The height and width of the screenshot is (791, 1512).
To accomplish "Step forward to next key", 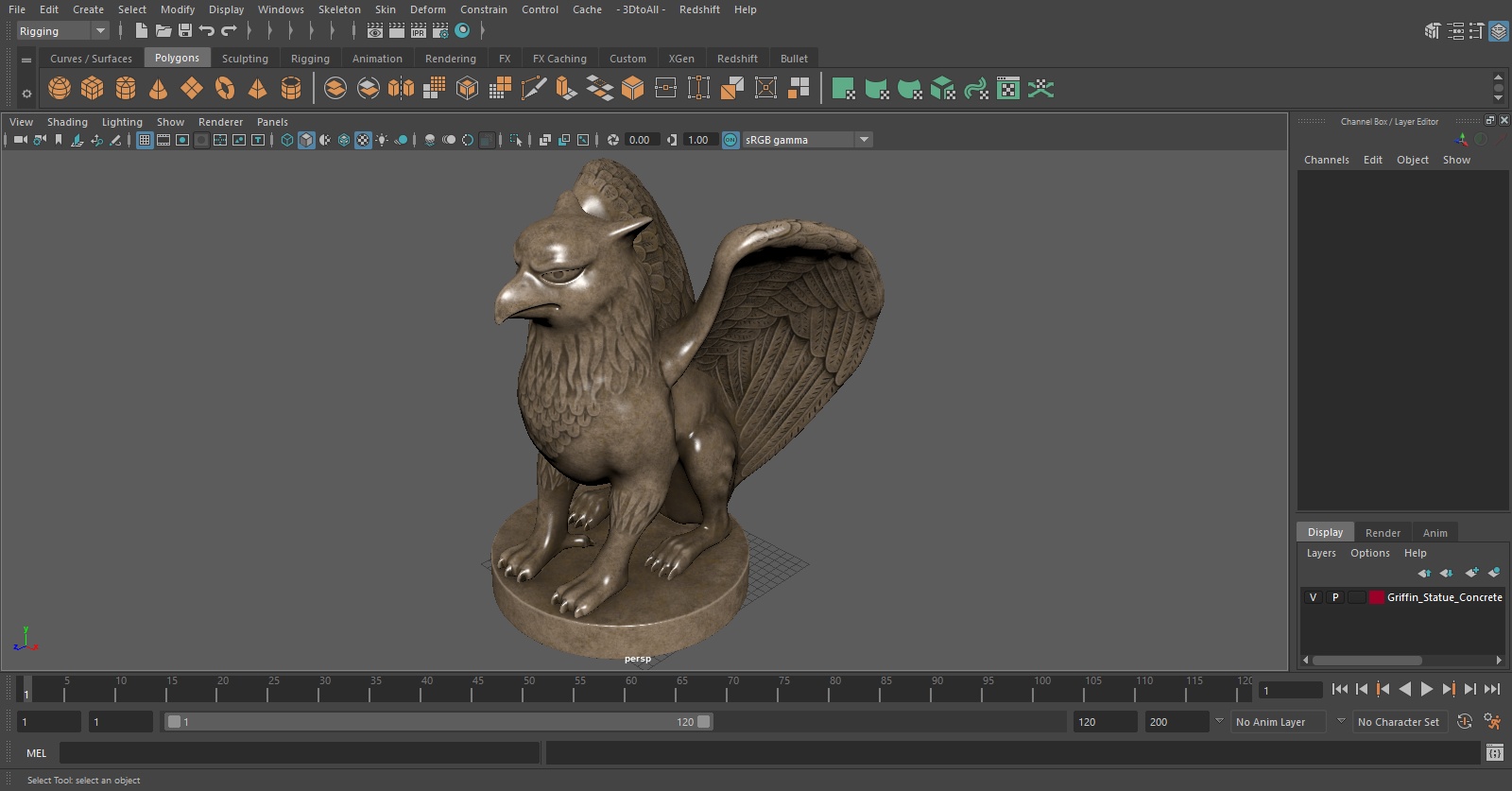I will tap(1449, 689).
